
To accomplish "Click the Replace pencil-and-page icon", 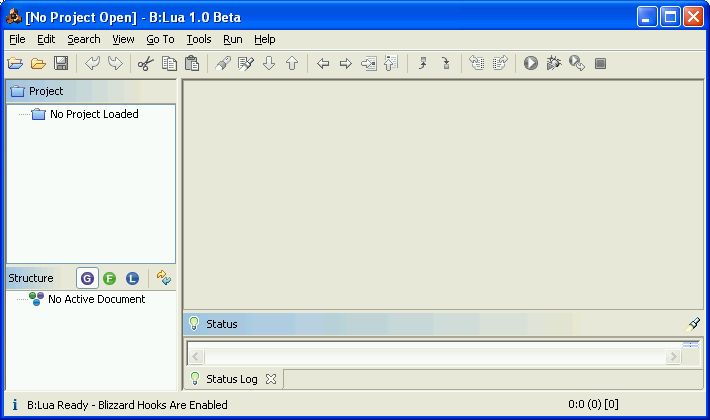I will 246,63.
